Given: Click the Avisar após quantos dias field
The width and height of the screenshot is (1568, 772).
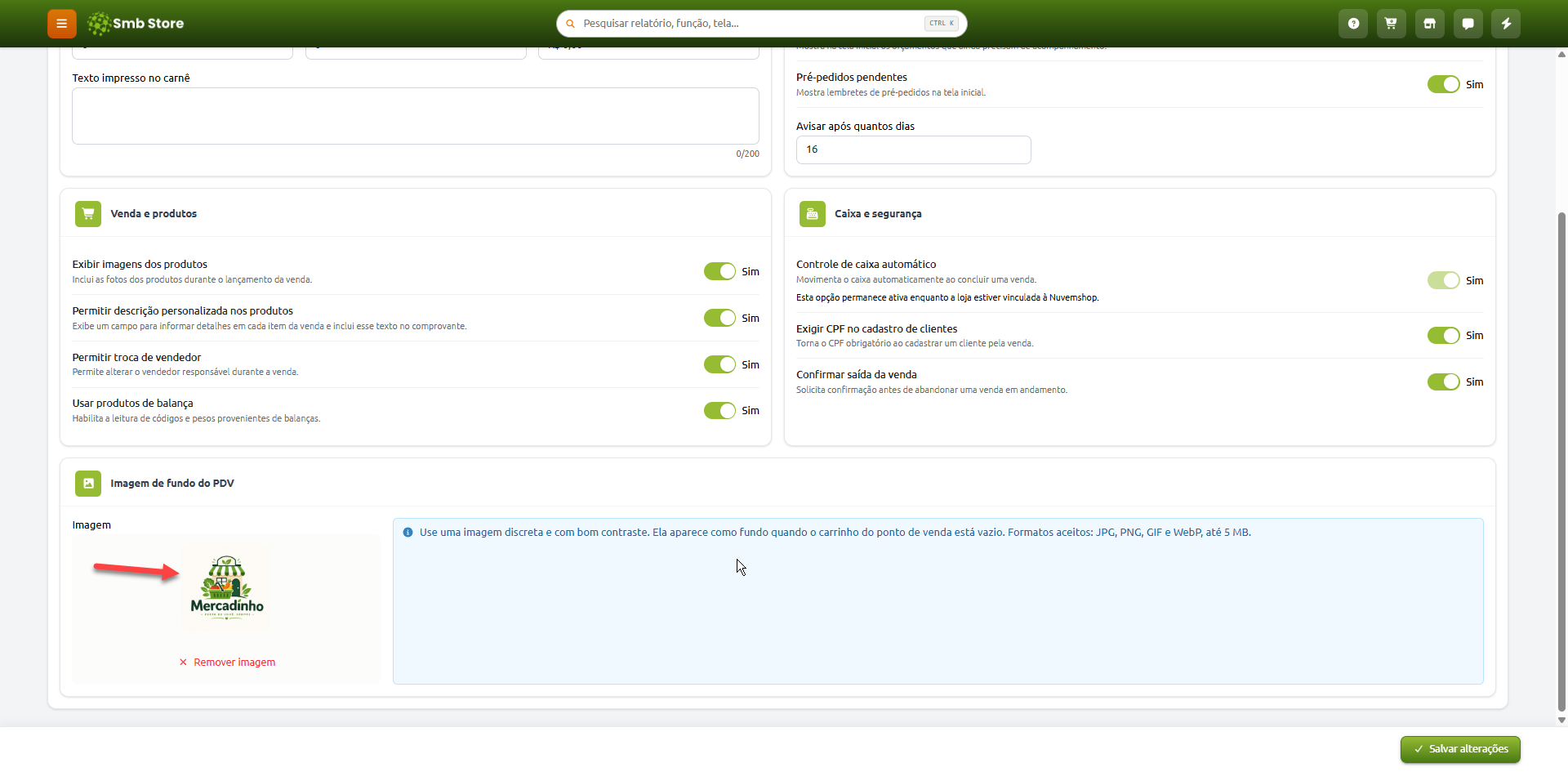Looking at the screenshot, I should (x=913, y=149).
